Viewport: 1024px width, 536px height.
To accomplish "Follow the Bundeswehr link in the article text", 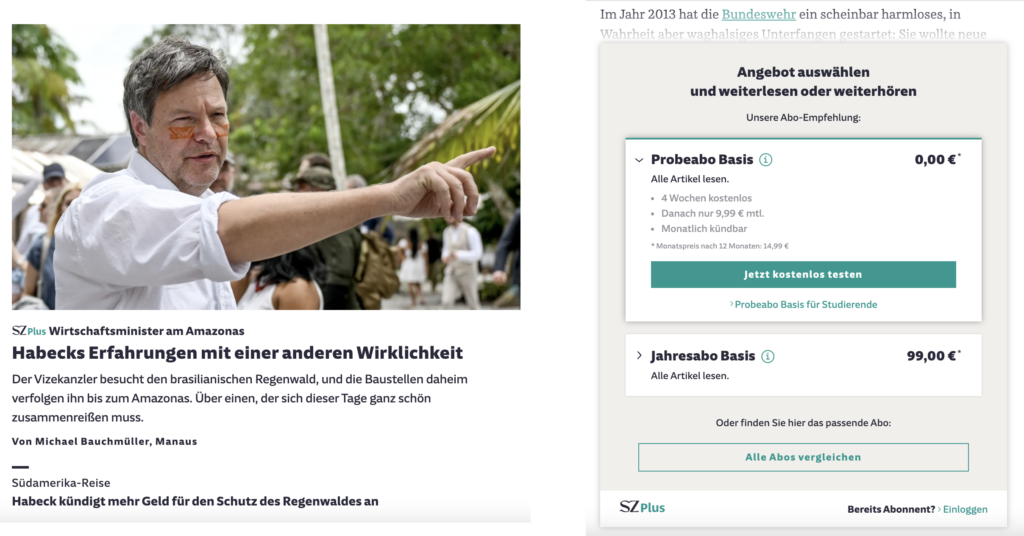I will click(x=758, y=14).
